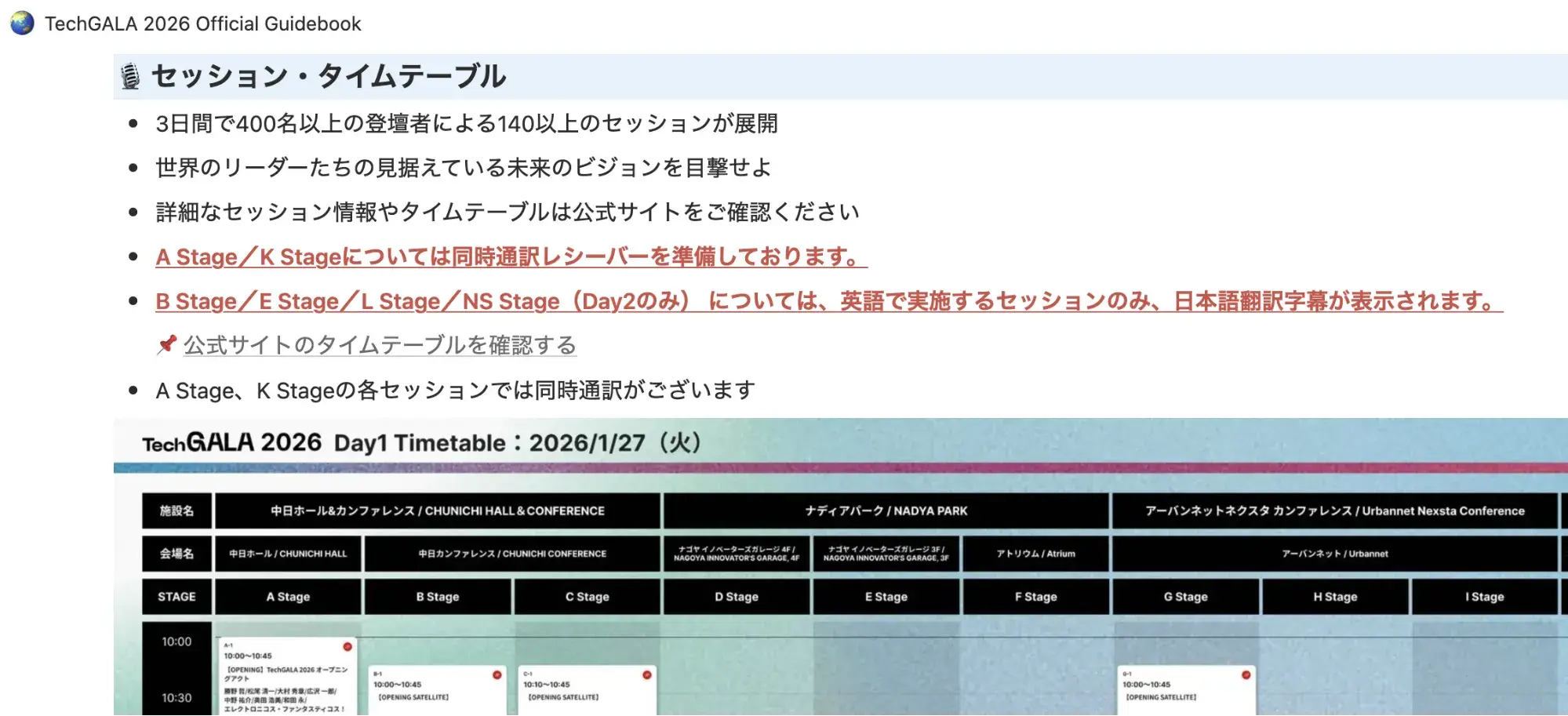Click the red badge on the C-1 session card
Image resolution: width=1568 pixels, height=716 pixels.
click(646, 675)
